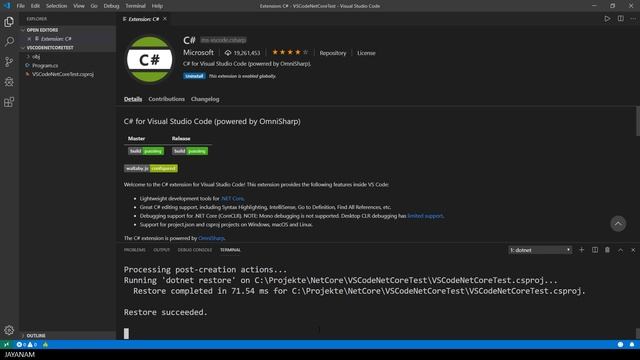Close the terminal panel
The width and height of the screenshot is (640, 360).
click(x=633, y=250)
